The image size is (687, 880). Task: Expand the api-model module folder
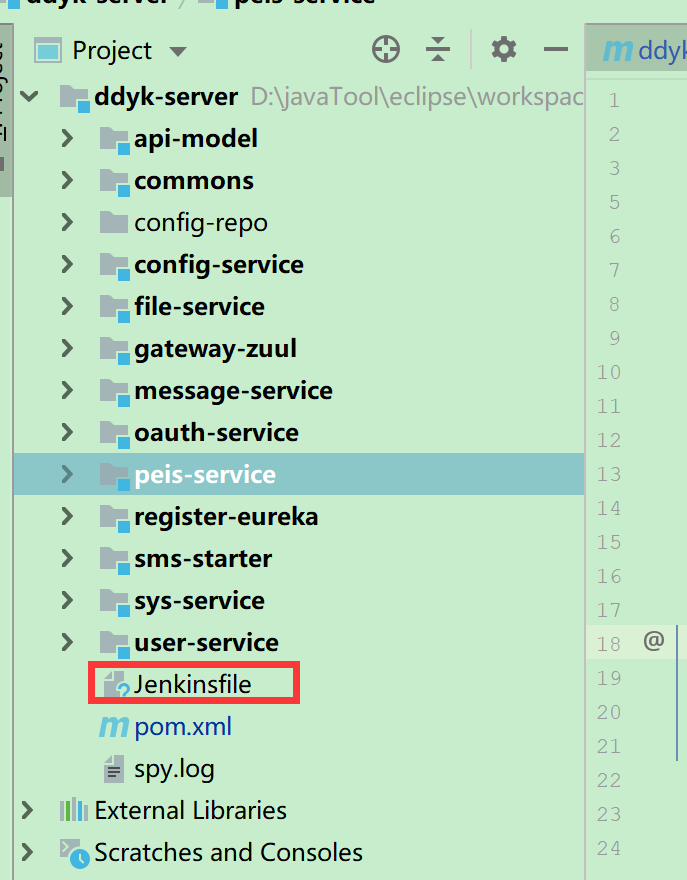67,139
